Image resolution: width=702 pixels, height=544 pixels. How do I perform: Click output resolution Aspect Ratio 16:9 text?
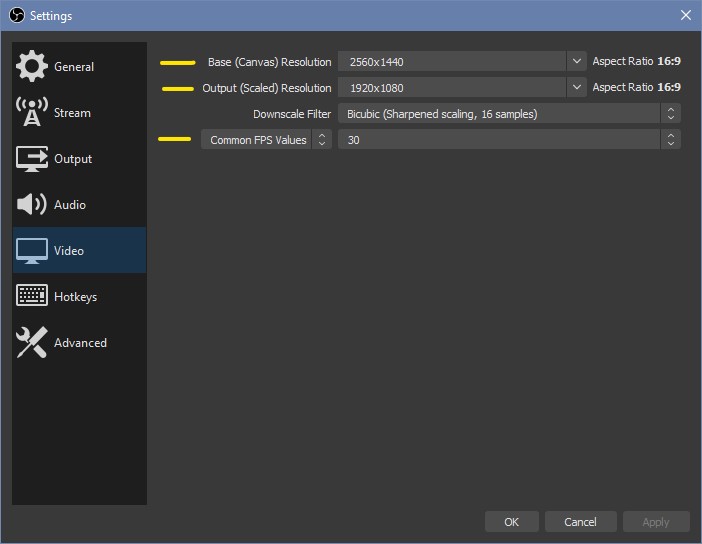tap(637, 87)
